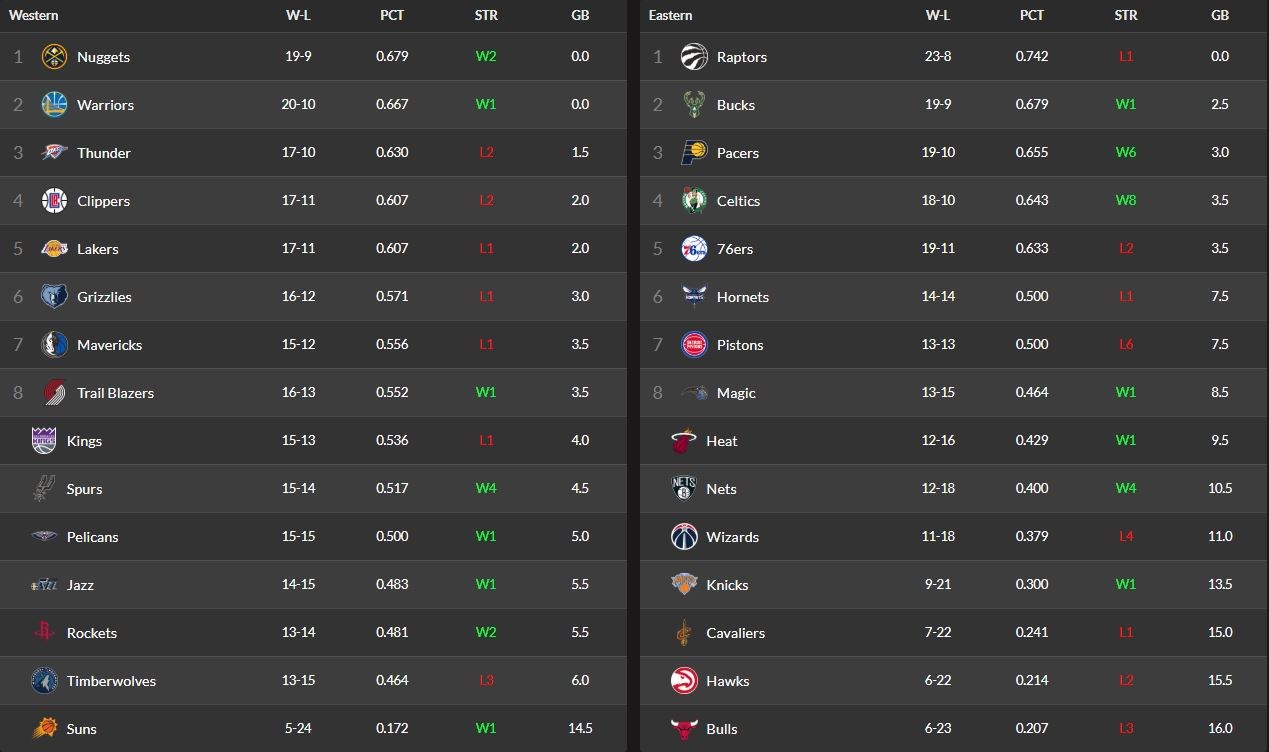Select the Western conference header
Image resolution: width=1269 pixels, height=752 pixels.
tap(34, 15)
